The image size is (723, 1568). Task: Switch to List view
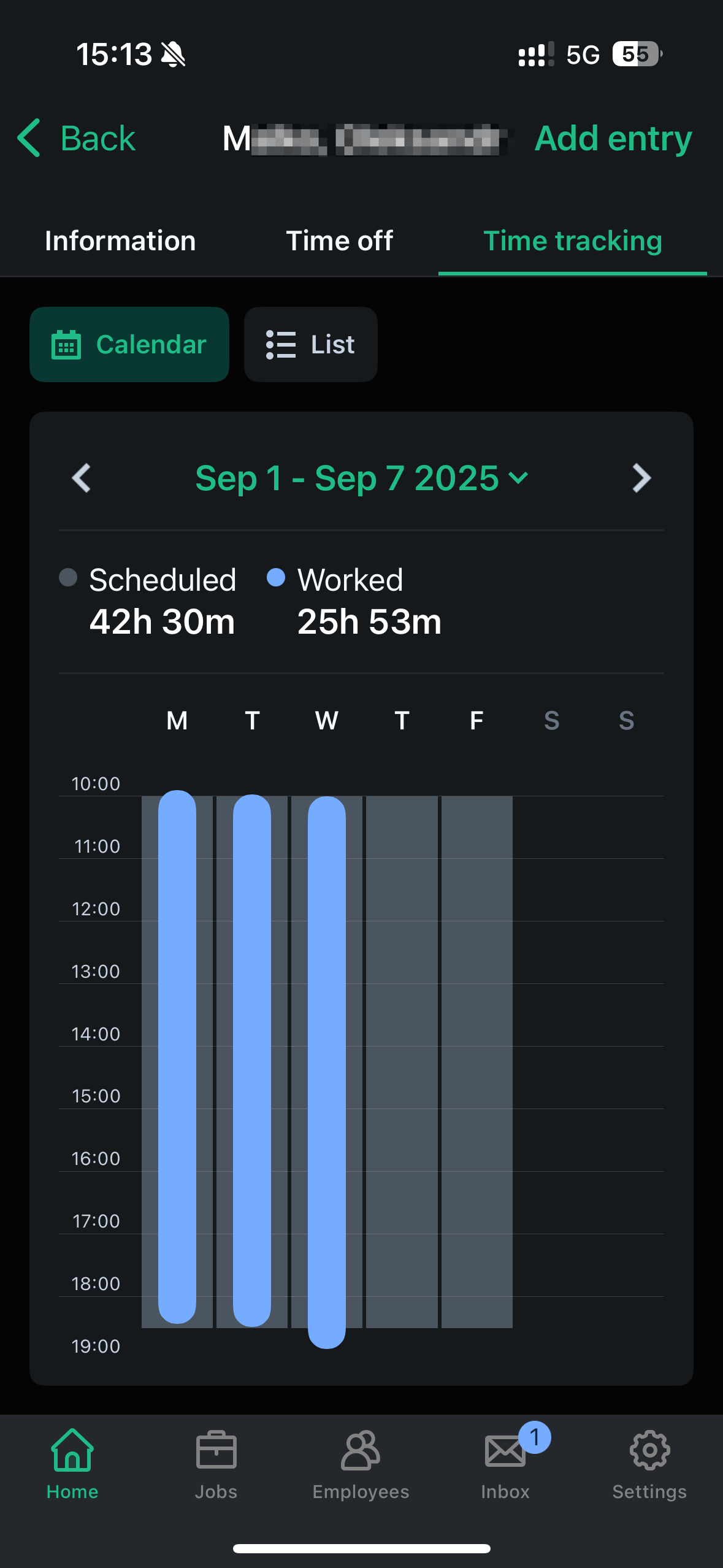tap(310, 345)
